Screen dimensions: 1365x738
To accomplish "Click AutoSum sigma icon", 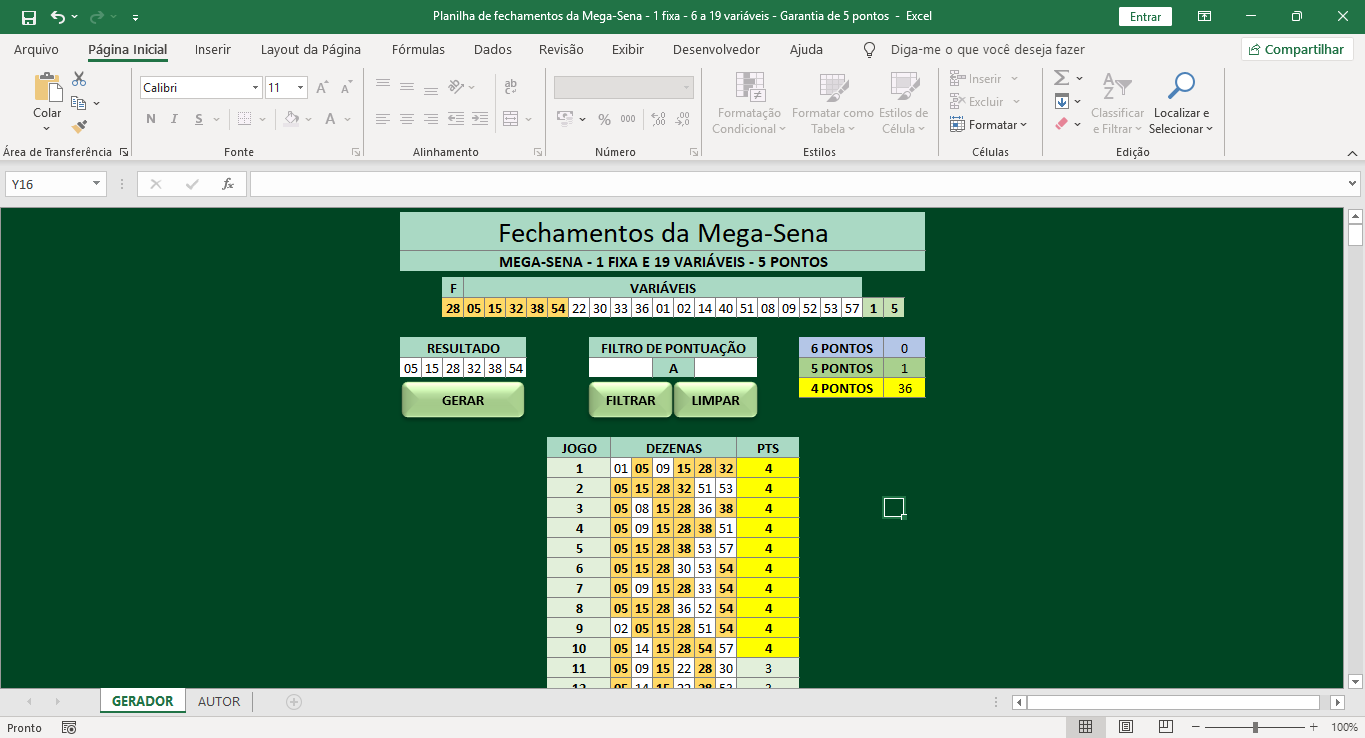I will [1061, 78].
